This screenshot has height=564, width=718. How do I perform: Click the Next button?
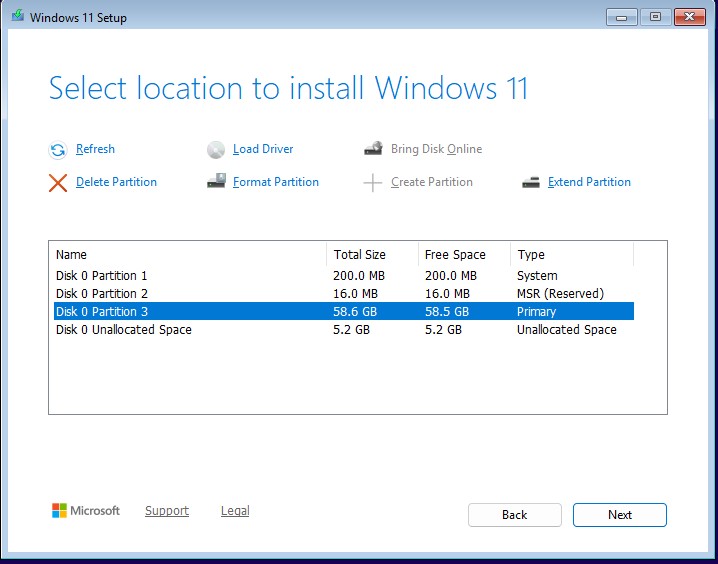point(620,515)
